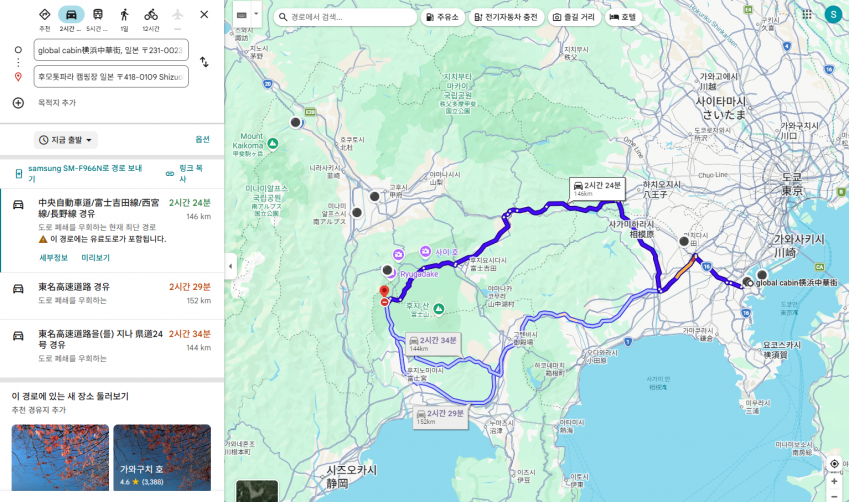The height and width of the screenshot is (502, 849).
Task: Select the 東名高速道路 경유 route option
Action: [x=112, y=294]
